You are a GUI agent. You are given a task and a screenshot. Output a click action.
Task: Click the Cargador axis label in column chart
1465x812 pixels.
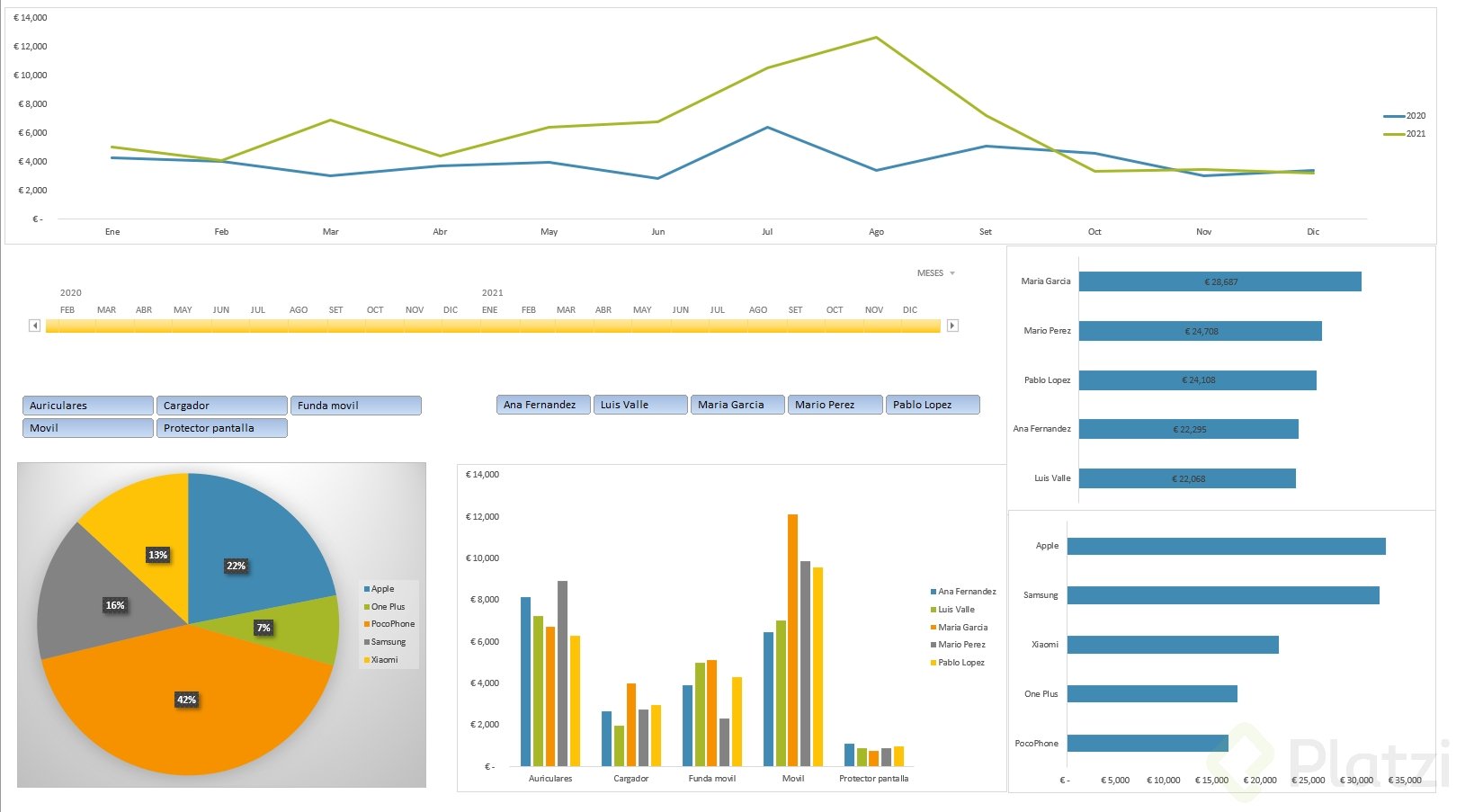click(631, 779)
